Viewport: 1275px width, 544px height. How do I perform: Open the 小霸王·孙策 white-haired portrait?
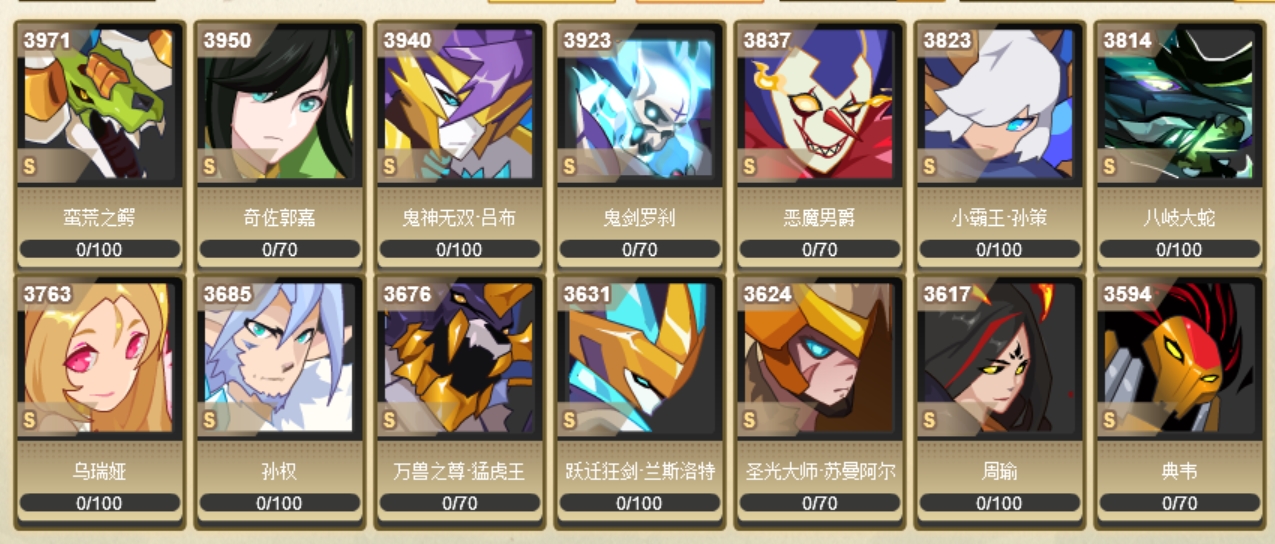[x=999, y=103]
